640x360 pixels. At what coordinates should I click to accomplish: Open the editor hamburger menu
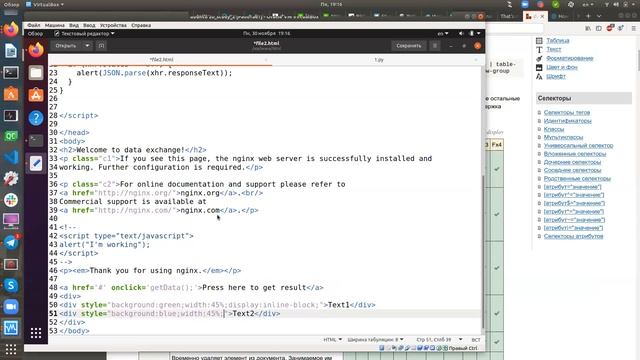pyautogui.click(x=435, y=46)
